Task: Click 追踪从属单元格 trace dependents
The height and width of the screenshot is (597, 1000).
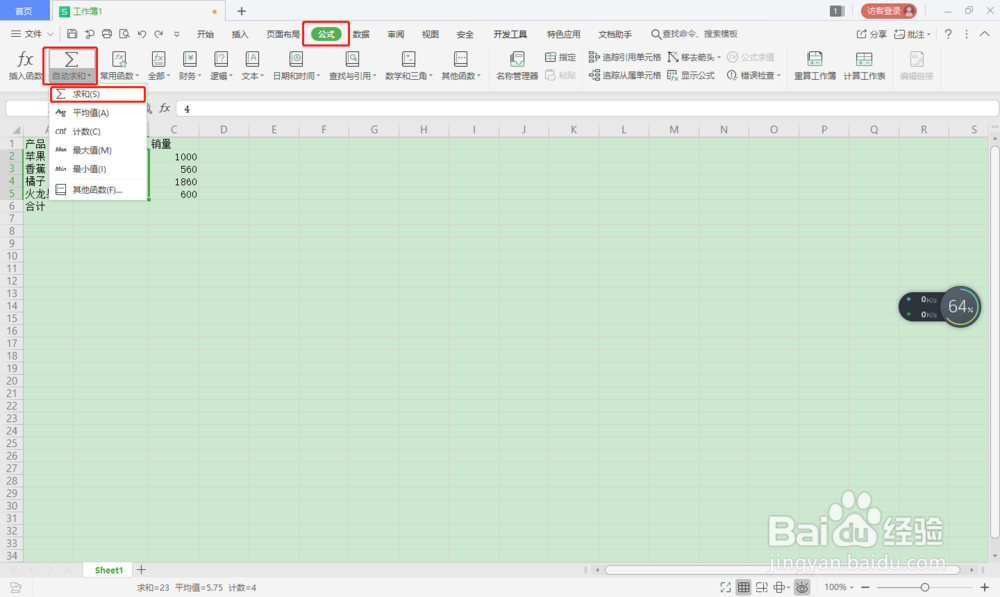Action: (624, 75)
